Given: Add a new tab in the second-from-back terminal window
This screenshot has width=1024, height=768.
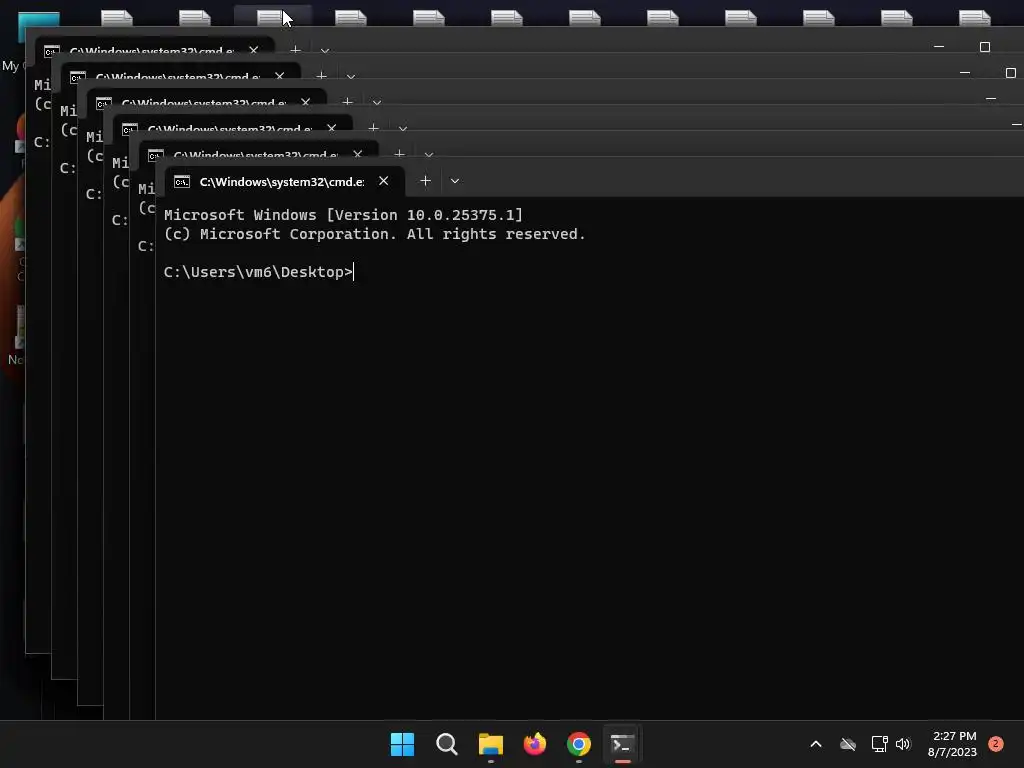Looking at the screenshot, I should (321, 76).
